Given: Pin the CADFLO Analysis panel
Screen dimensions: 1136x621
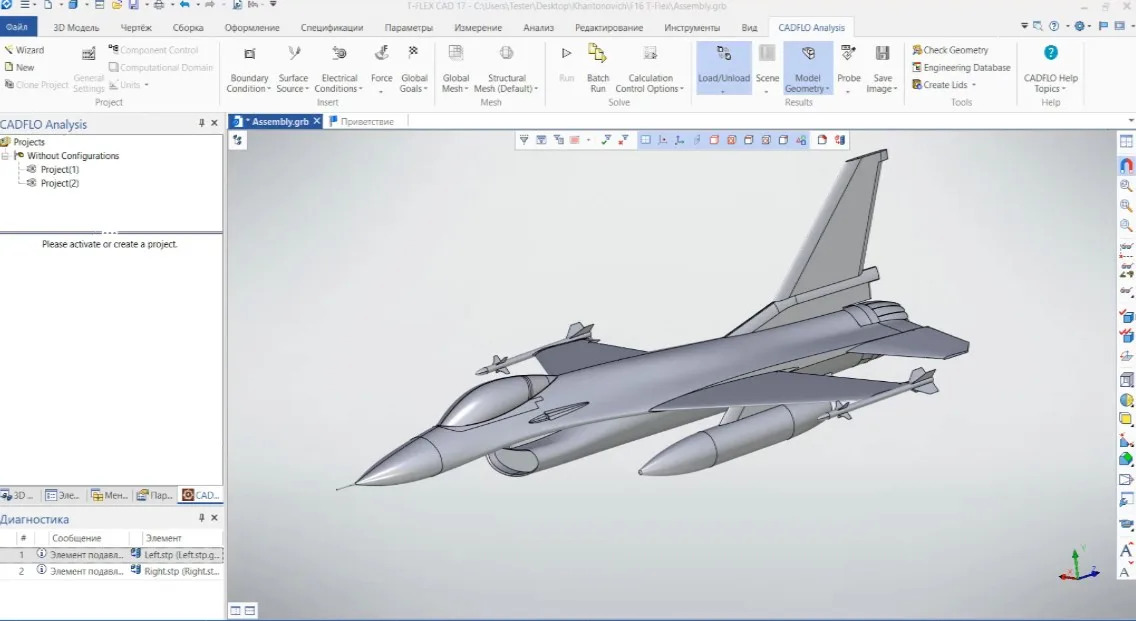Looking at the screenshot, I should click(x=201, y=123).
